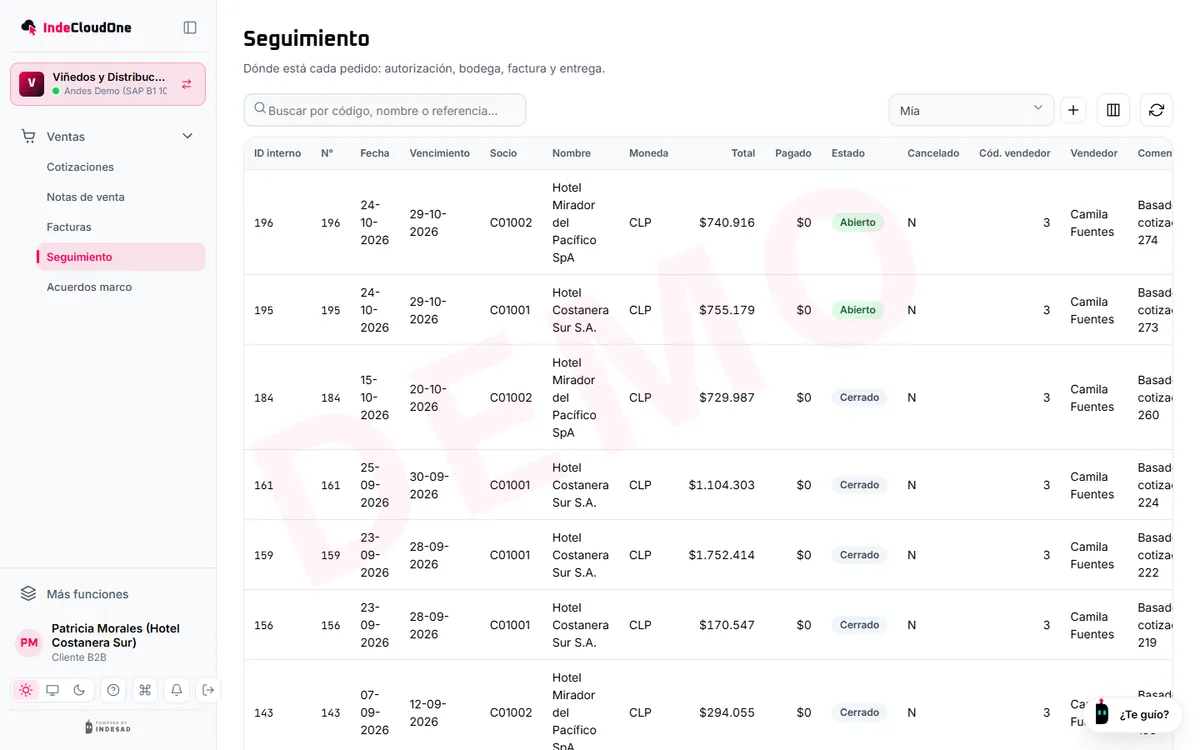Viewport: 1200px width, 750px height.
Task: Select total $1.104.303
Action: coord(721,485)
